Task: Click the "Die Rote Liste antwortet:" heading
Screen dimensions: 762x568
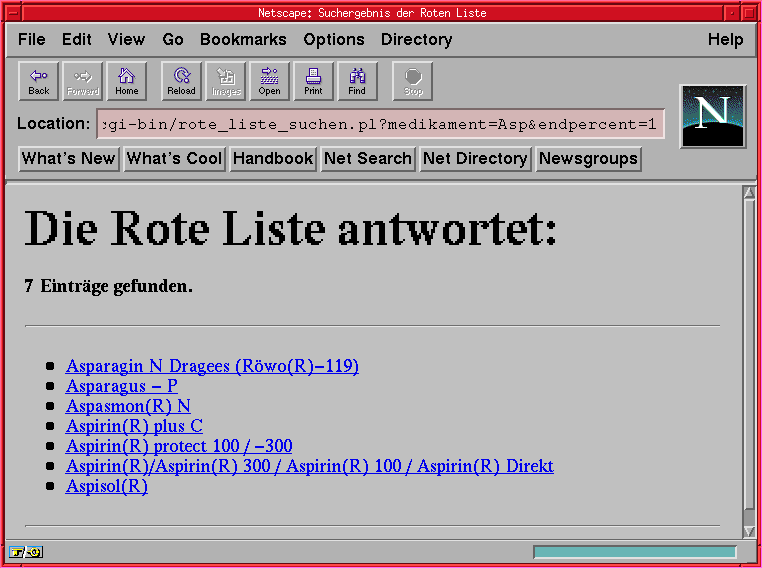Action: tap(291, 228)
